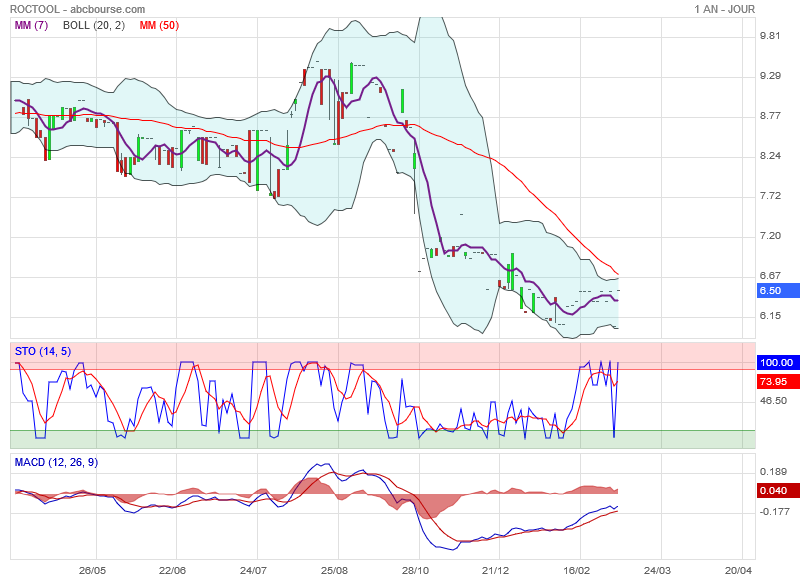Click the 25/08 date label
800x580 pixels.
coord(334,570)
